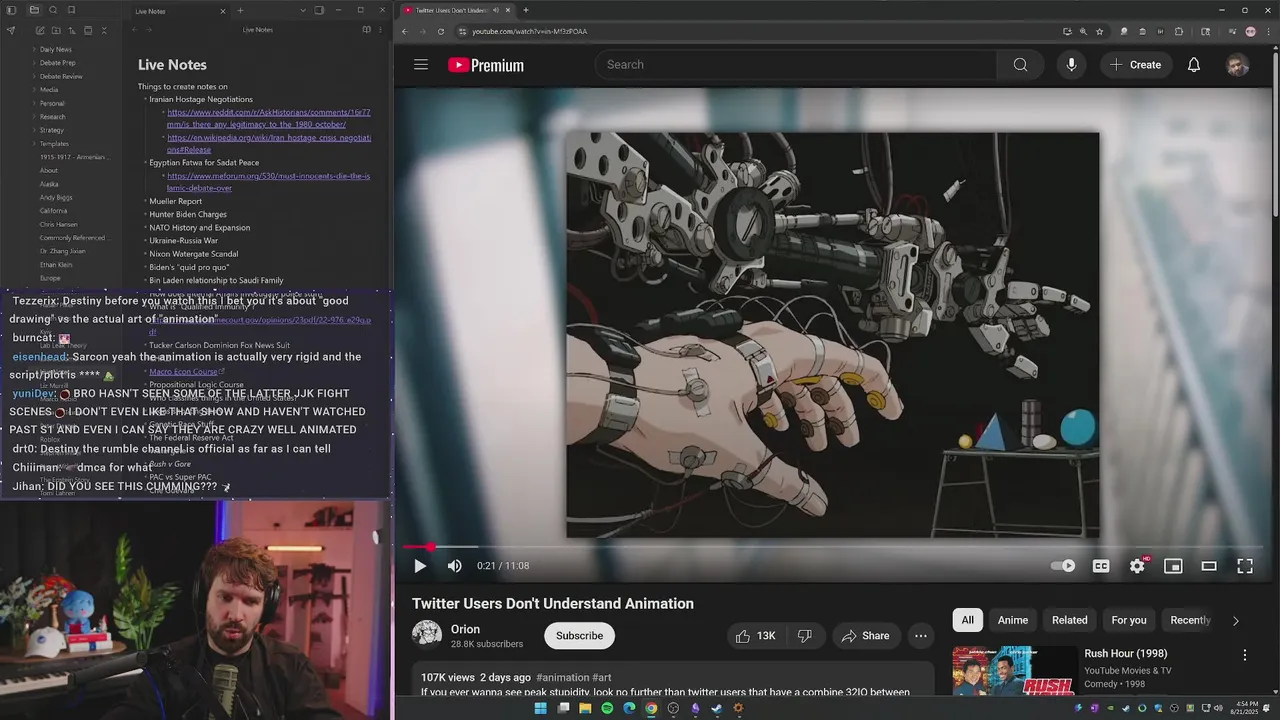Open the Obsidian search magnifier icon
Screen dimensions: 1280x720
pos(53,10)
